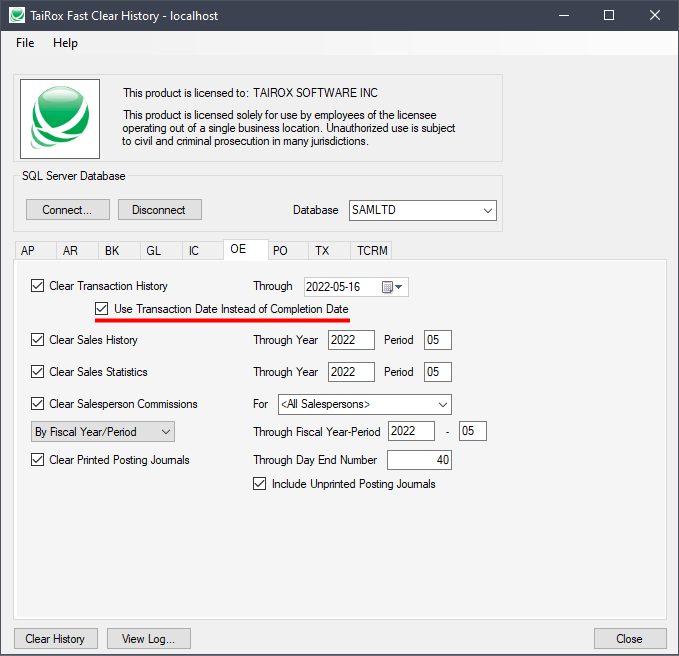Click the Close button at bottom right

click(630, 639)
